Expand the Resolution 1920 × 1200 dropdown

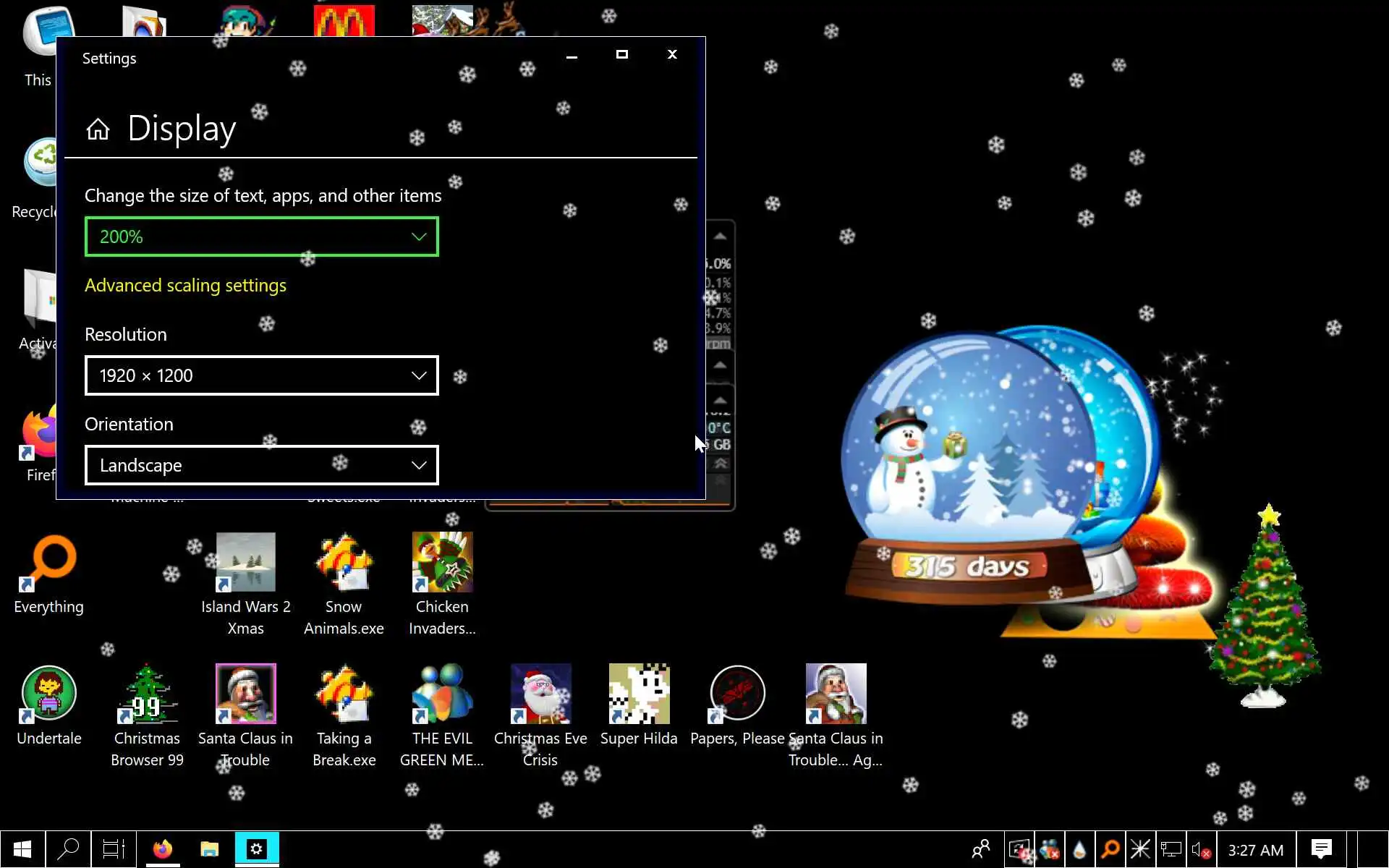click(261, 375)
